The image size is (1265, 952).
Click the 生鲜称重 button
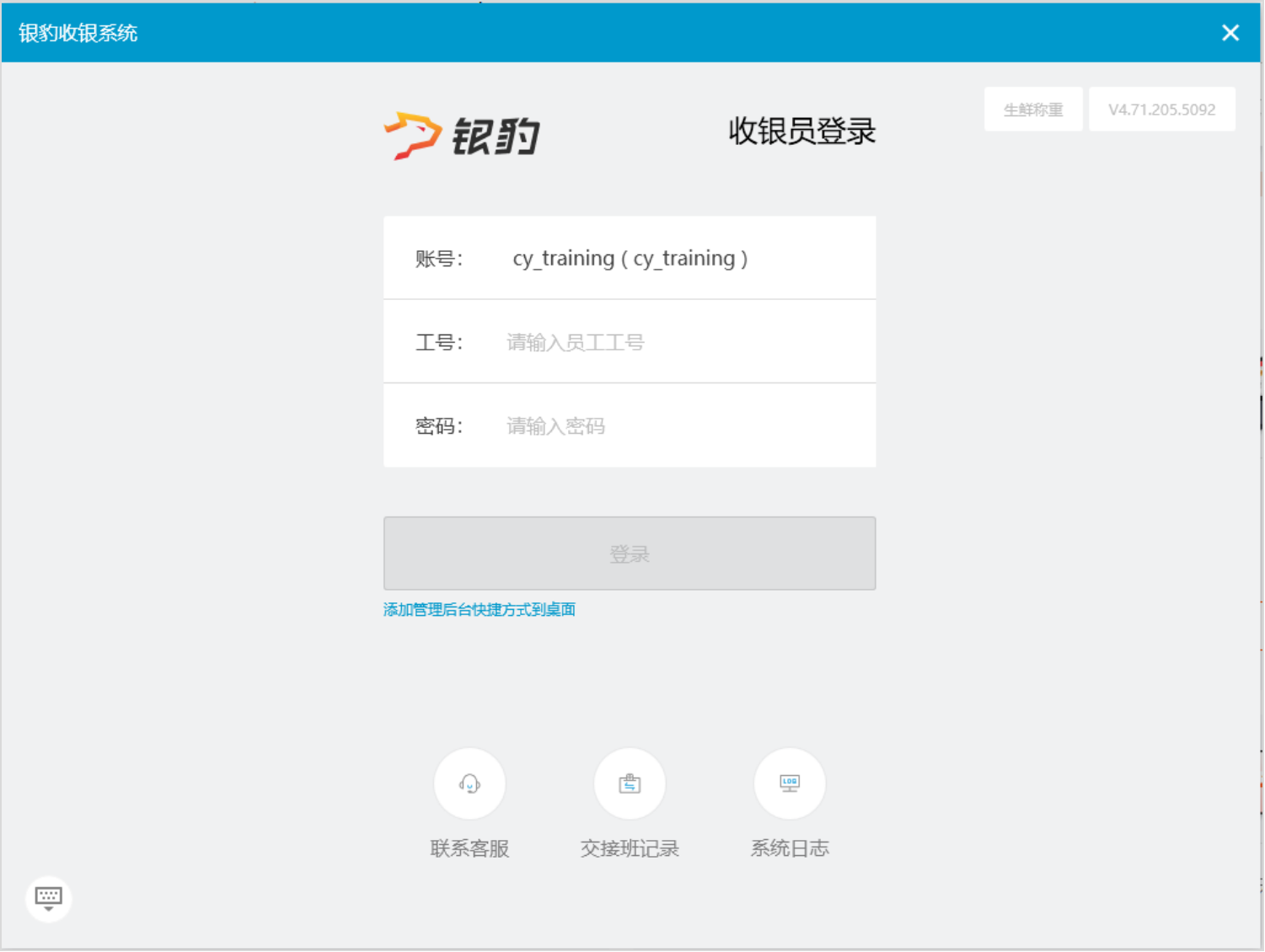[1033, 109]
